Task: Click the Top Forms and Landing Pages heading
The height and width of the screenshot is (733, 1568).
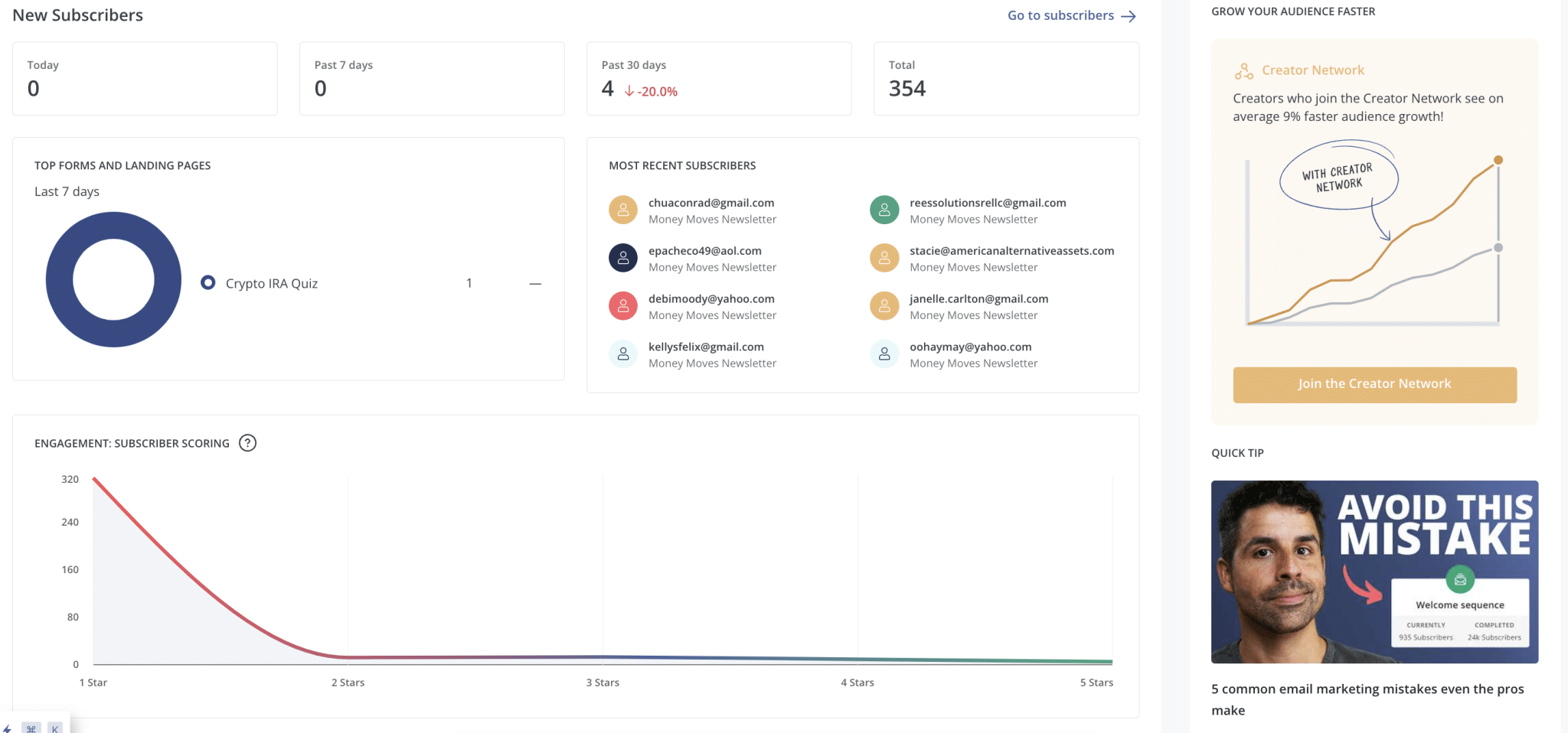Action: click(122, 165)
